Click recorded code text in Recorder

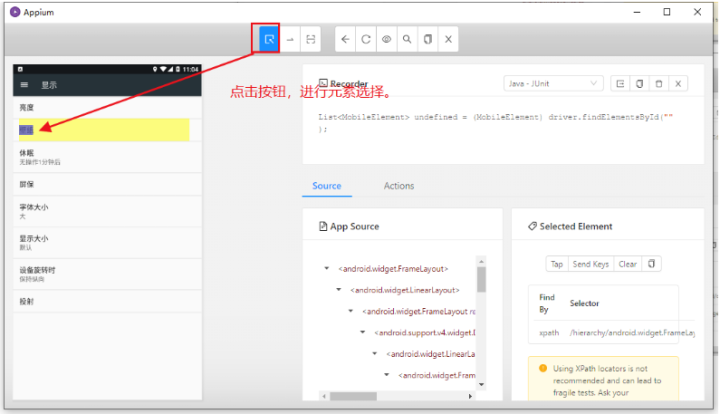coord(495,123)
